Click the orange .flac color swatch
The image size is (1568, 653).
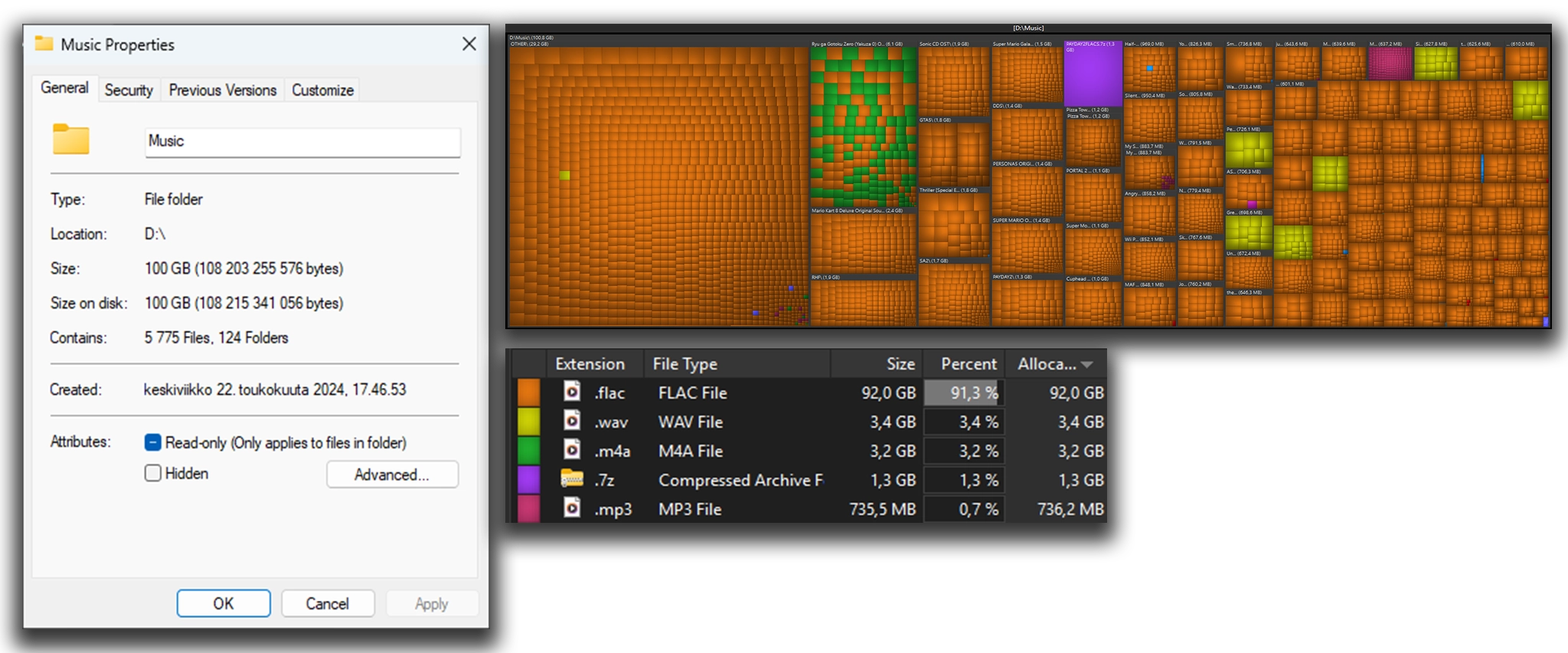pos(529,392)
